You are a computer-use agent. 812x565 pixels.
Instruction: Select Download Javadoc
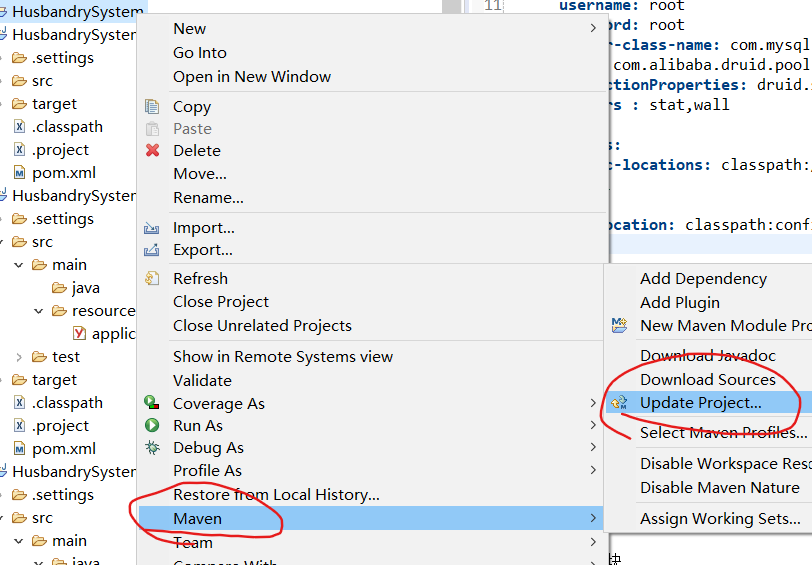[x=708, y=356]
